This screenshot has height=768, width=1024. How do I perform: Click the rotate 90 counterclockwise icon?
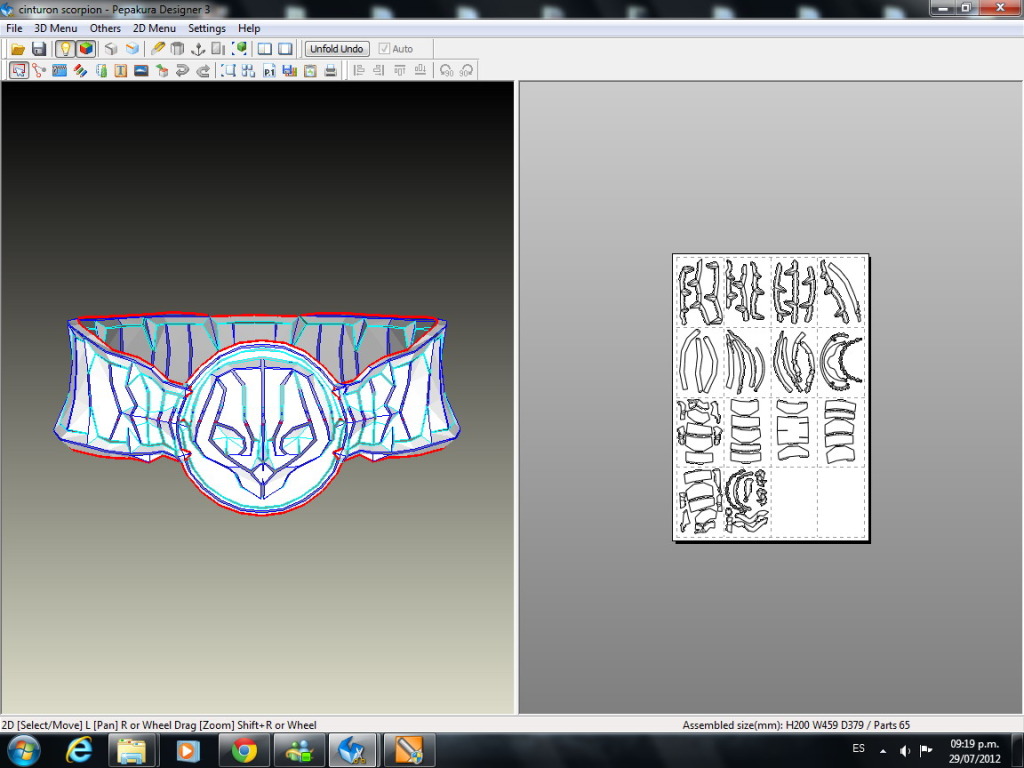446,71
